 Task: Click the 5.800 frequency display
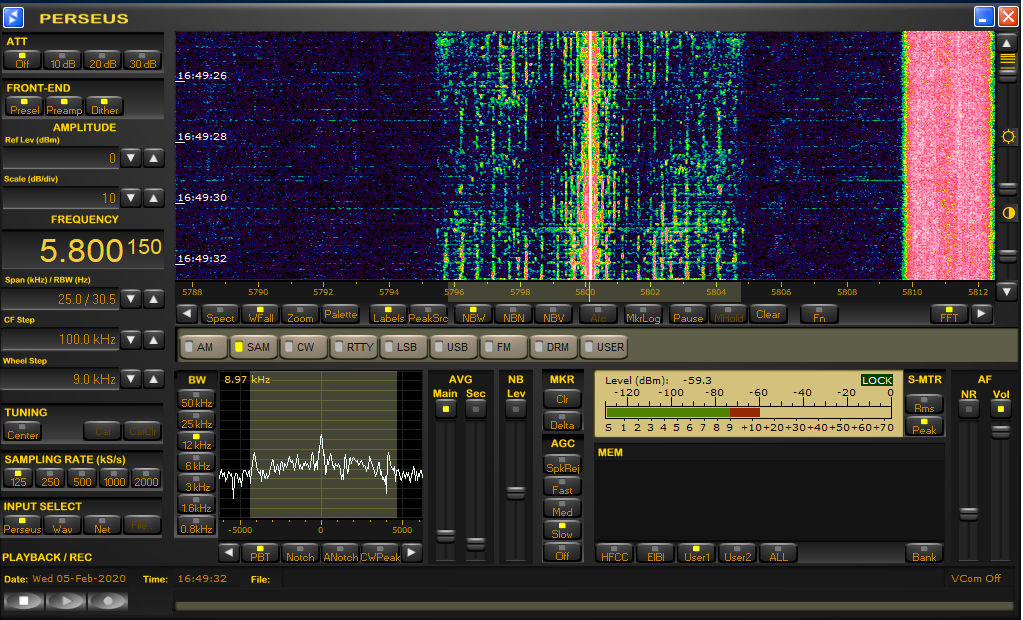click(x=82, y=250)
